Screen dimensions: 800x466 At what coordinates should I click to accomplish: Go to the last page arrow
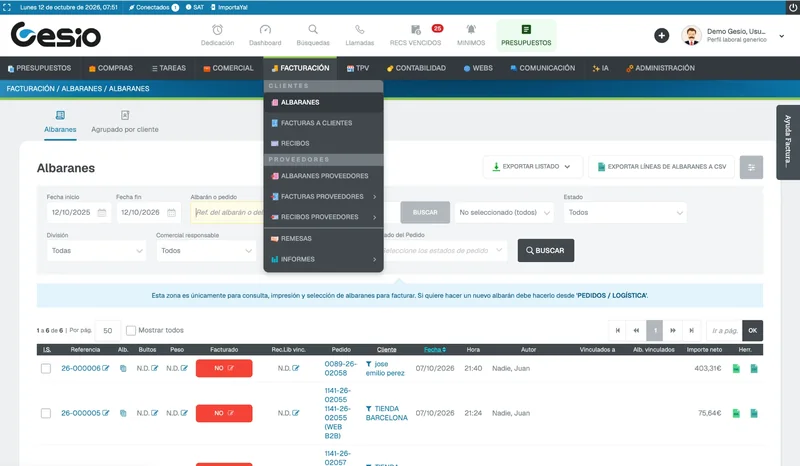(691, 330)
